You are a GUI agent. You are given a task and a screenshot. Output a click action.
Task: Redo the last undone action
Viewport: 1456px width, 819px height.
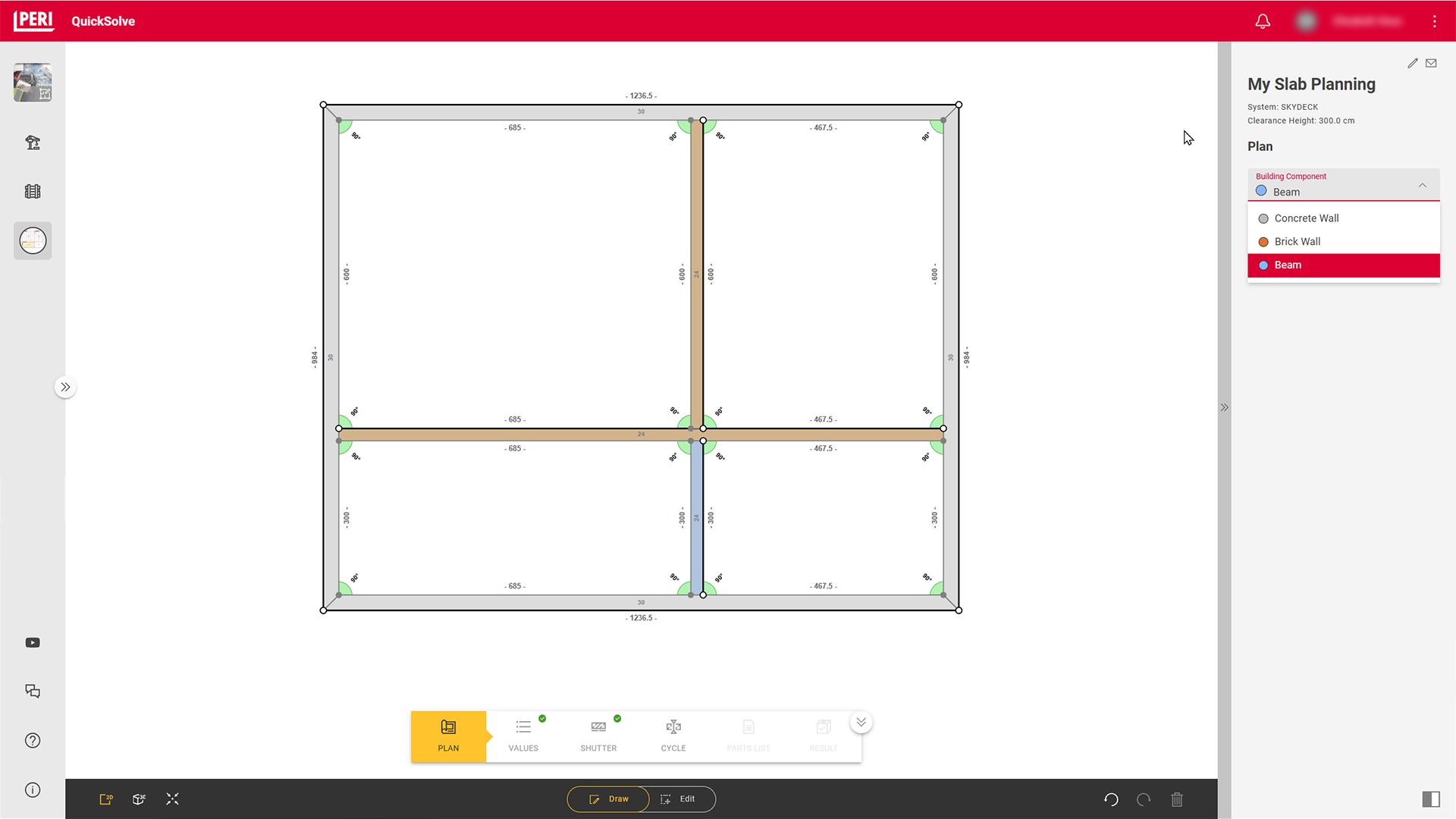[x=1144, y=799]
